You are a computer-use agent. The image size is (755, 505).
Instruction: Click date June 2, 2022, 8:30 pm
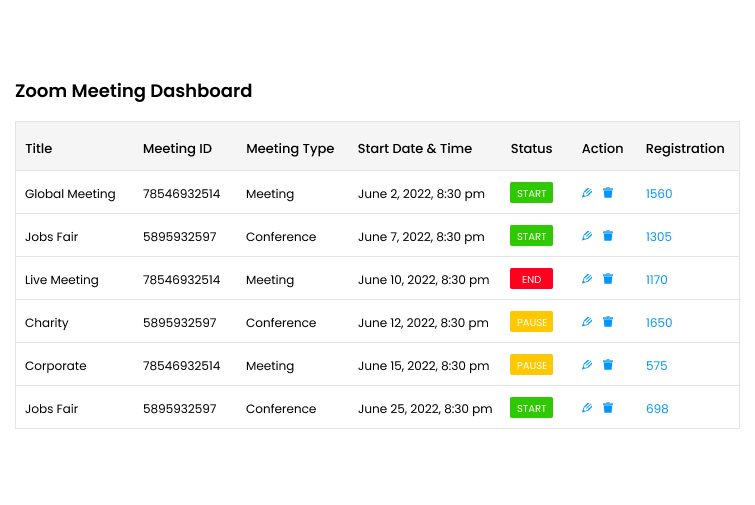point(421,194)
